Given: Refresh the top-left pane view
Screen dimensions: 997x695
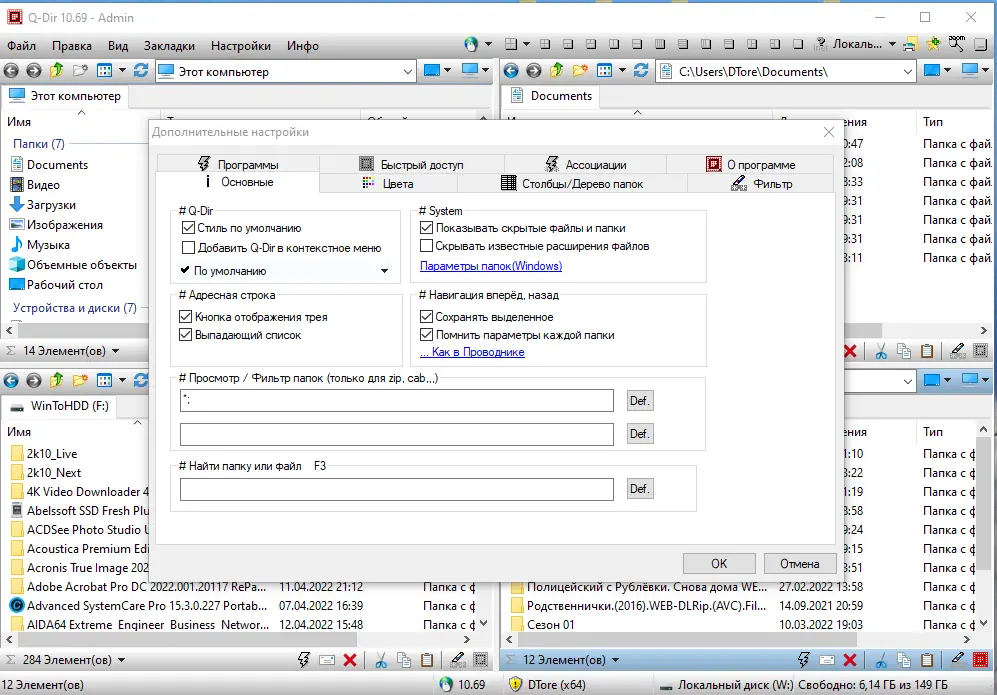Looking at the screenshot, I should click(141, 71).
